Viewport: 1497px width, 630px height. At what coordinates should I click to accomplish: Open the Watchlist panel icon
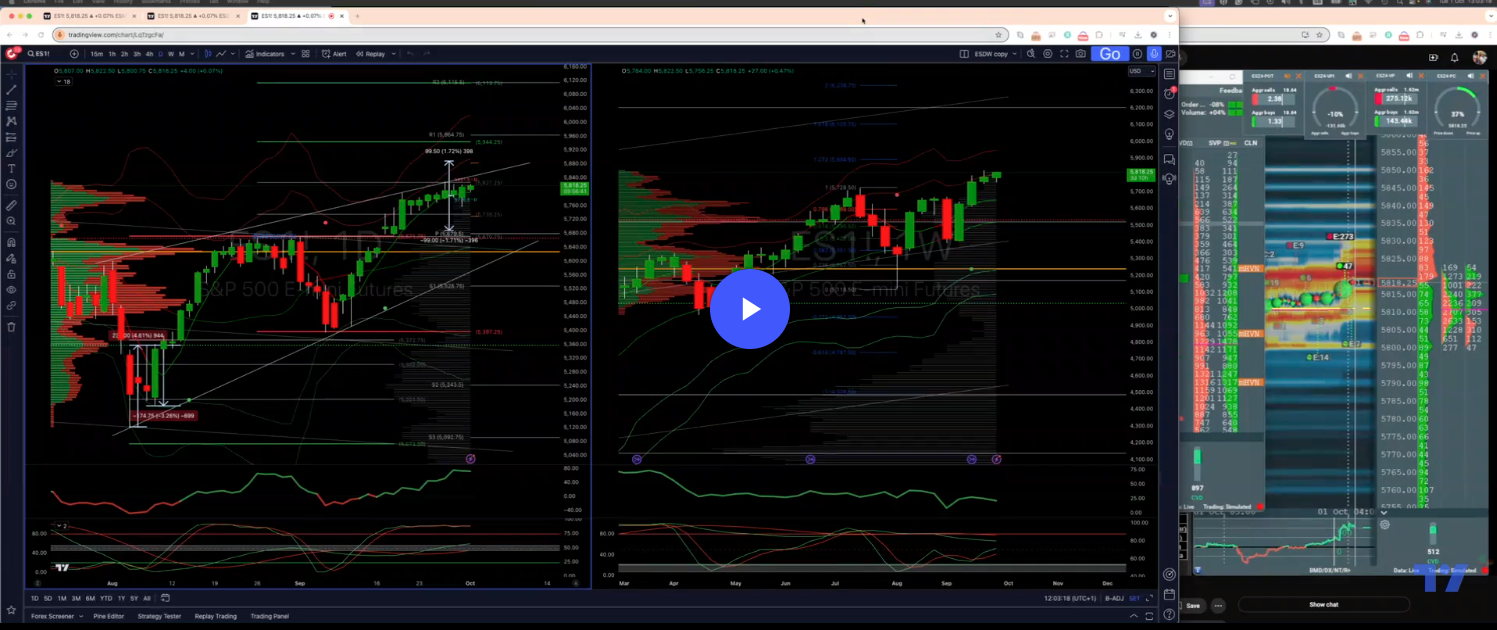[x=1169, y=74]
